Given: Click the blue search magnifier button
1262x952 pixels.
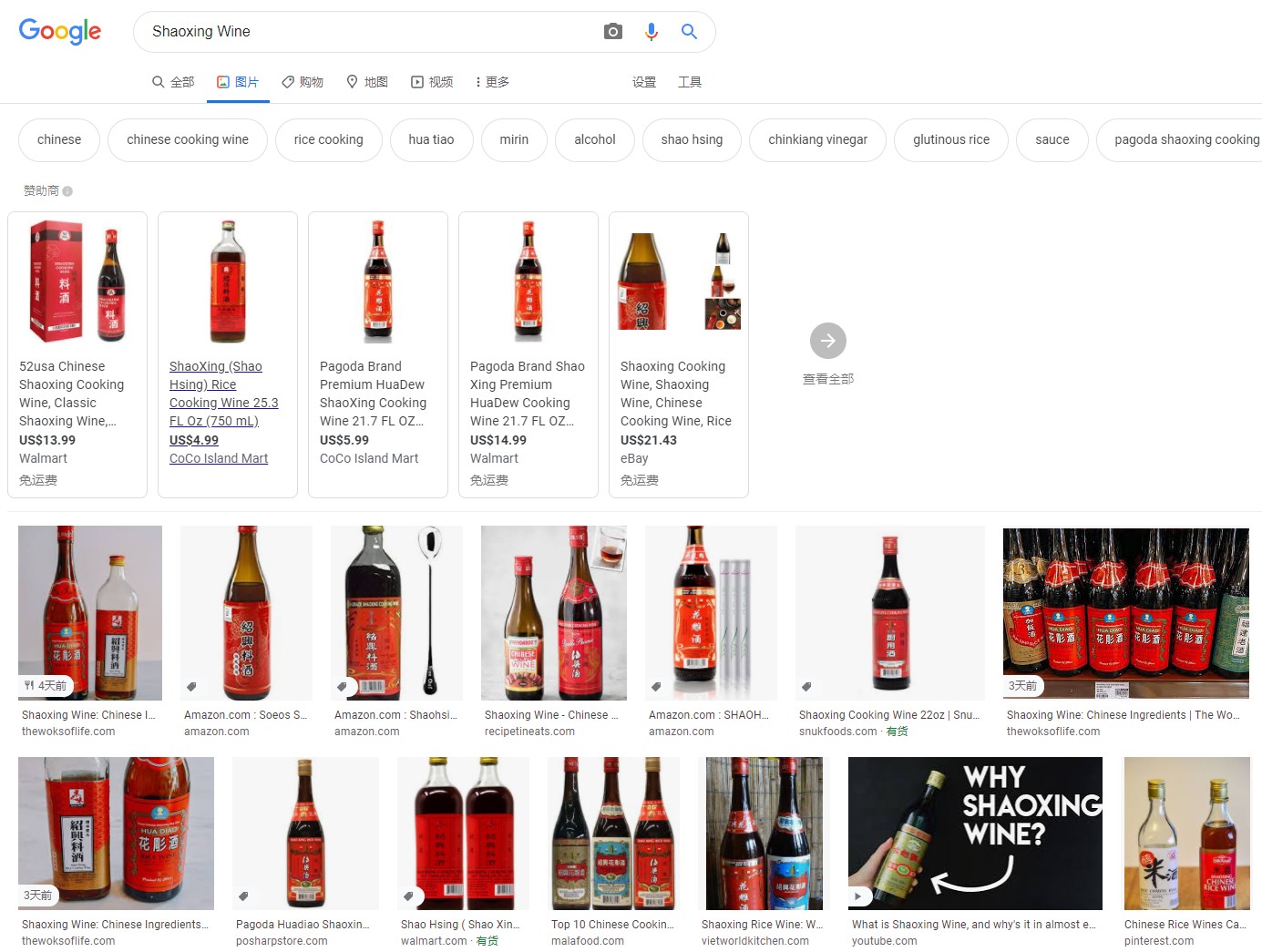Looking at the screenshot, I should click(690, 32).
